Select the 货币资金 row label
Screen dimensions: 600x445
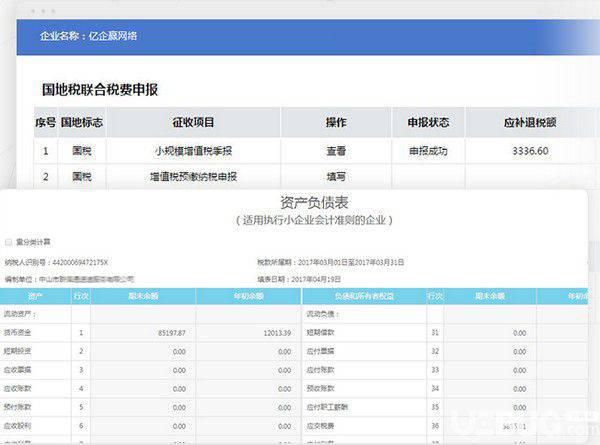tap(17, 333)
